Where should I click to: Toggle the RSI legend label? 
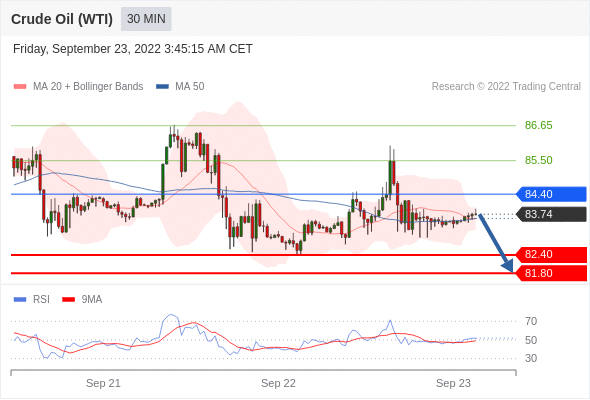pos(41,300)
